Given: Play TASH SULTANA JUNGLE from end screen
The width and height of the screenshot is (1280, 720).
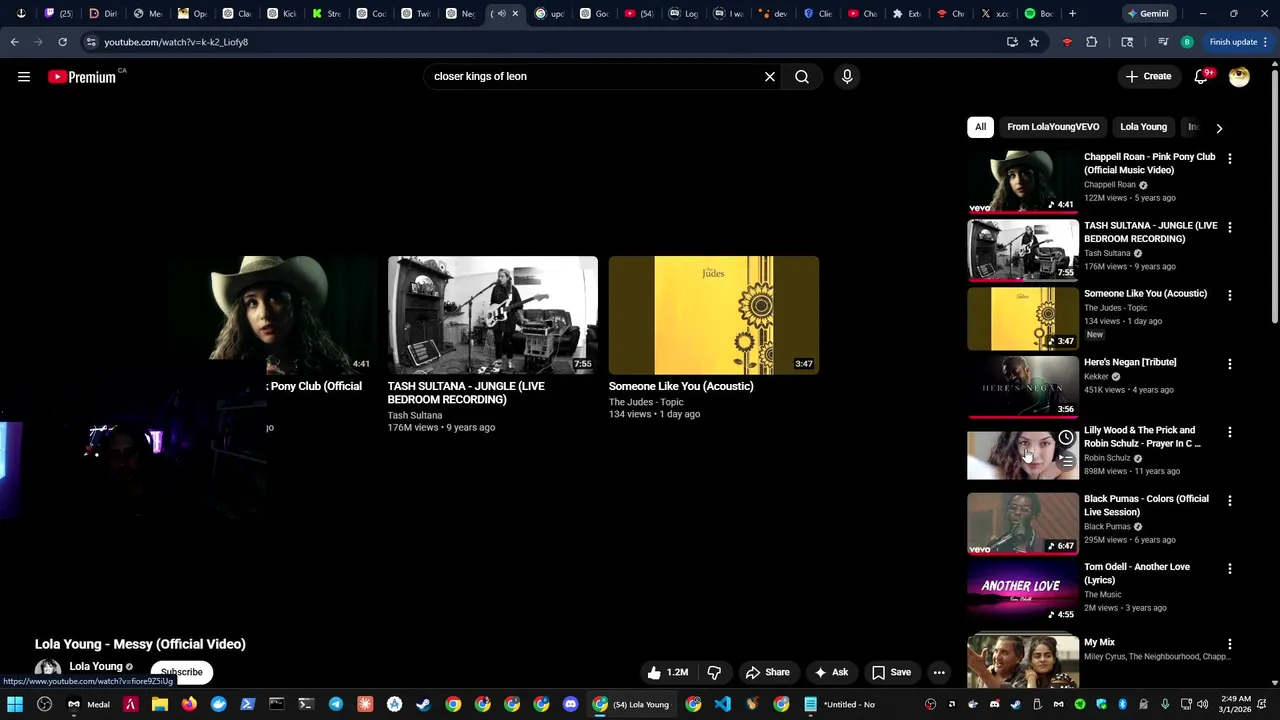Looking at the screenshot, I should (493, 315).
